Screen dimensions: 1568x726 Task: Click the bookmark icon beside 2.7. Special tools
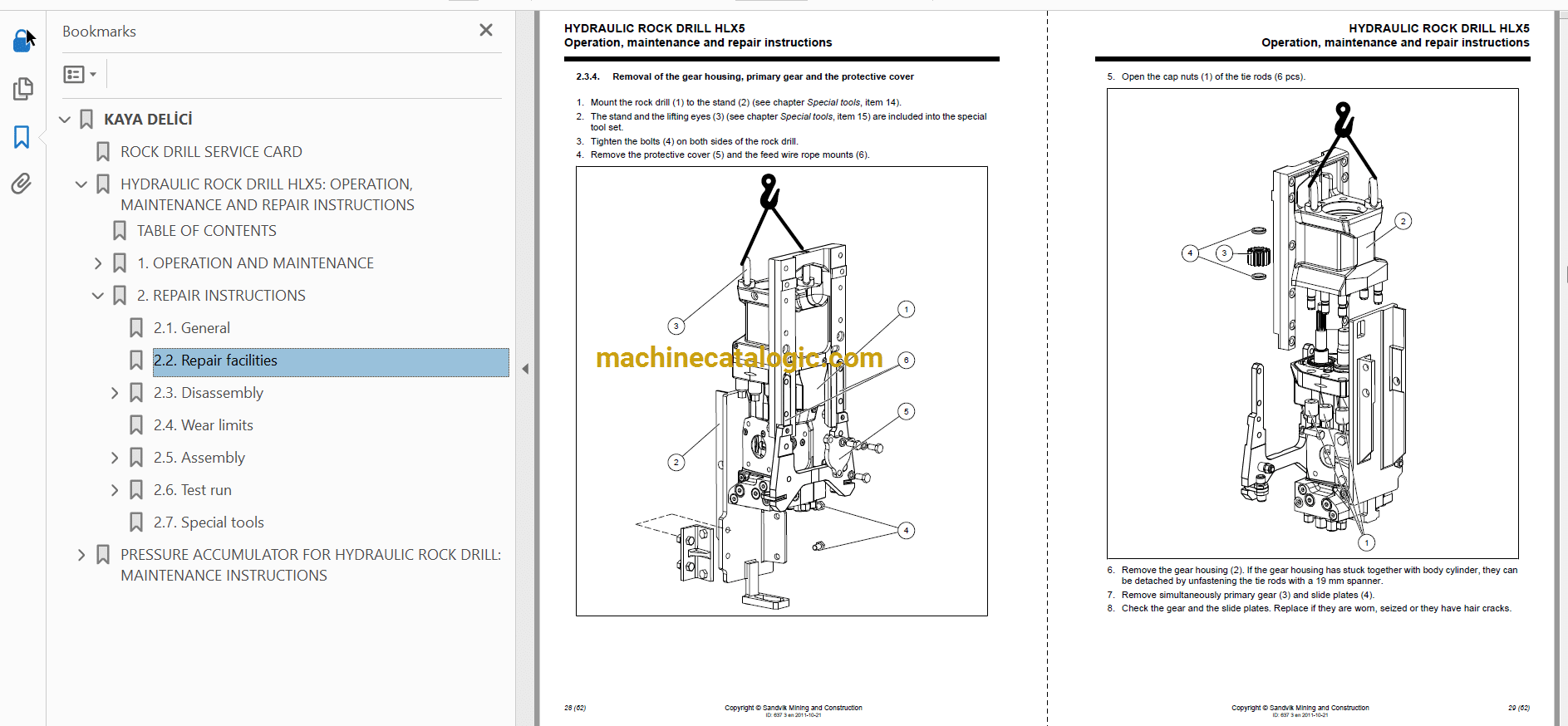point(136,522)
